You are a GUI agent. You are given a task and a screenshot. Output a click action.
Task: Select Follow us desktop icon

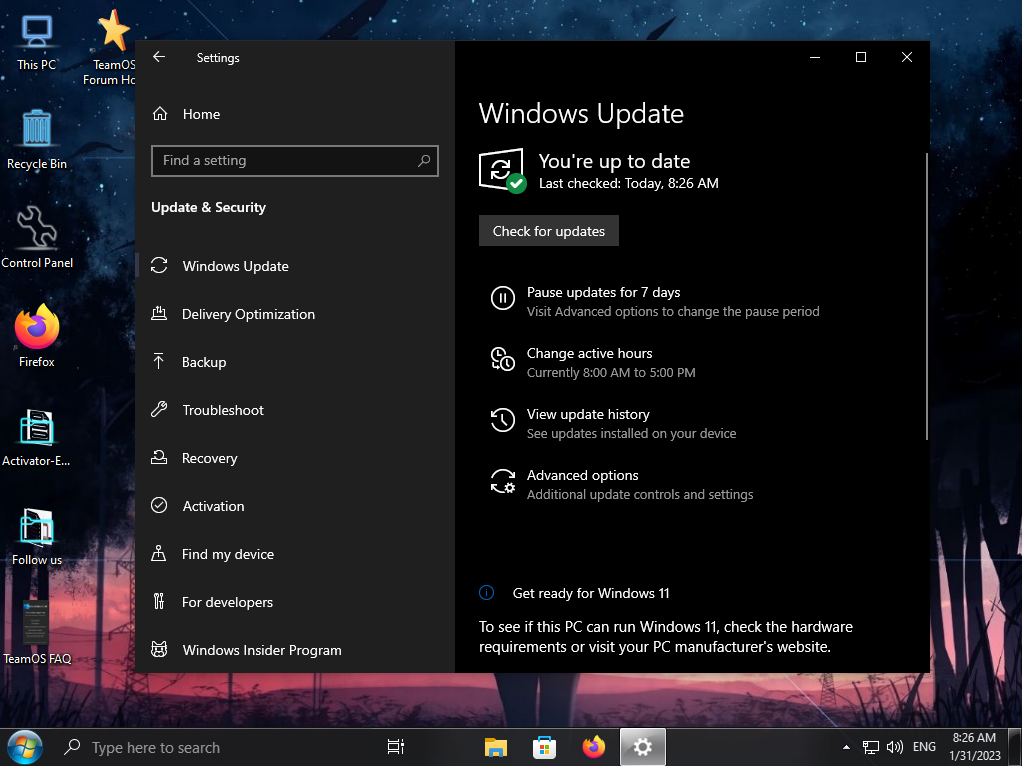[36, 537]
